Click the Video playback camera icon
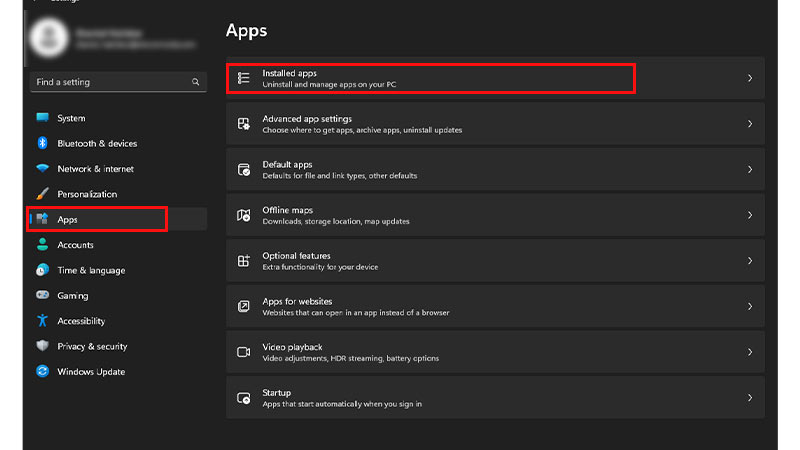800x450 pixels. pyautogui.click(x=243, y=352)
